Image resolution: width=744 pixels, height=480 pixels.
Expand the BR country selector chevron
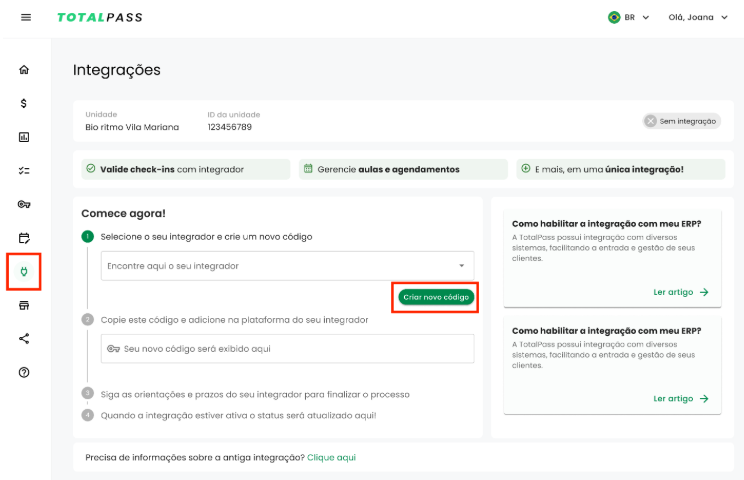point(646,18)
